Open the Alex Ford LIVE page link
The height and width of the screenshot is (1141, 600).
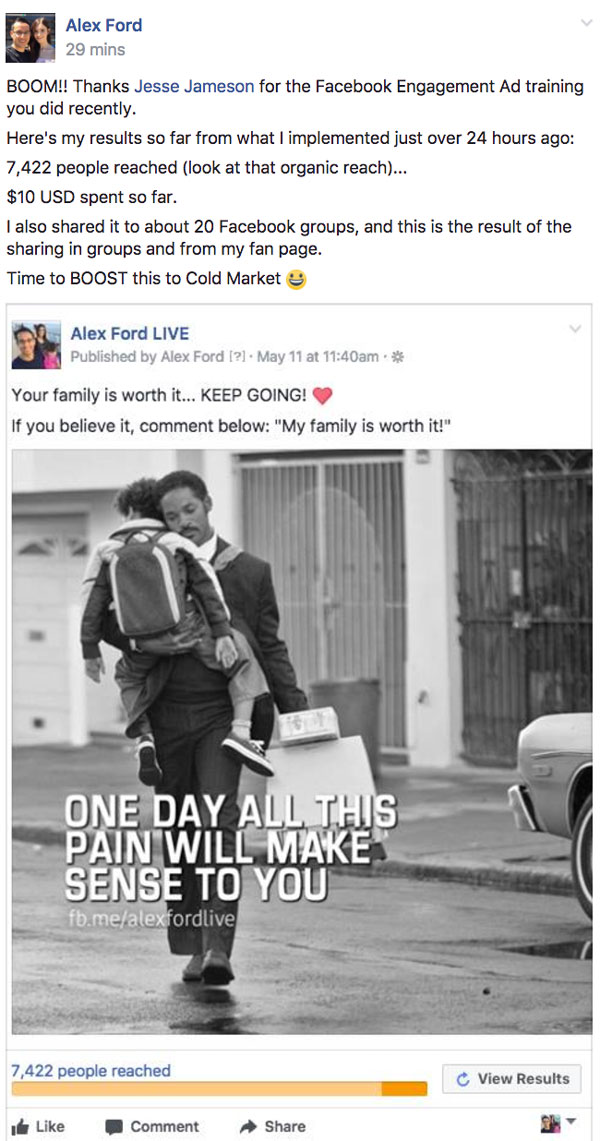coord(129,334)
